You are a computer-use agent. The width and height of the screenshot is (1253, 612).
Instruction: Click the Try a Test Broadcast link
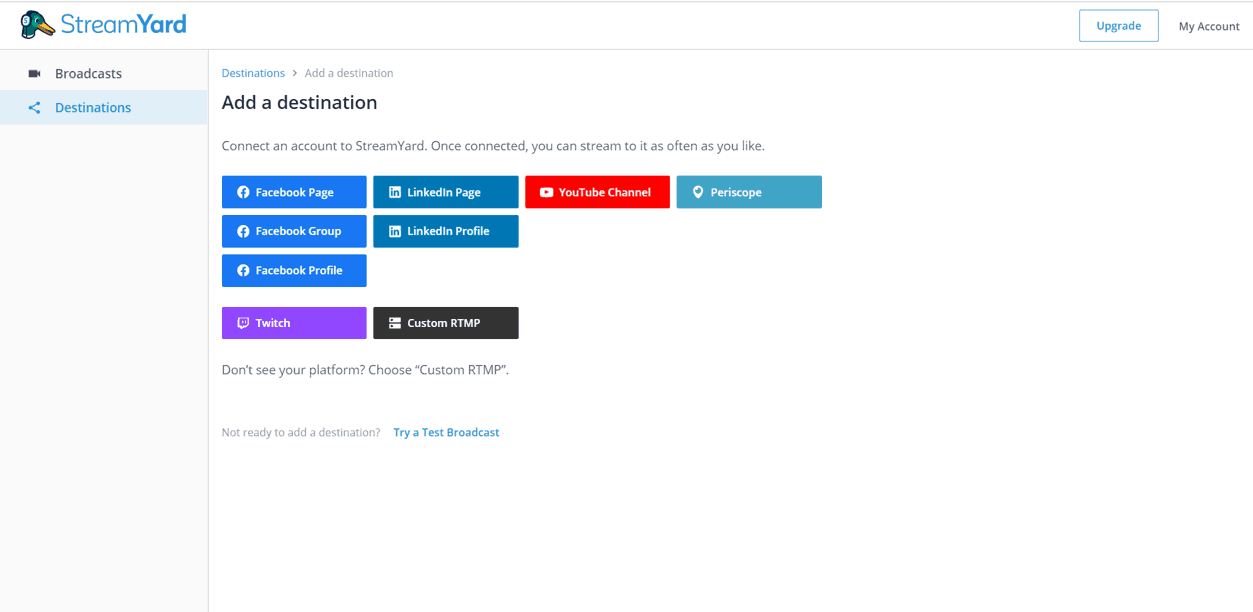point(446,433)
